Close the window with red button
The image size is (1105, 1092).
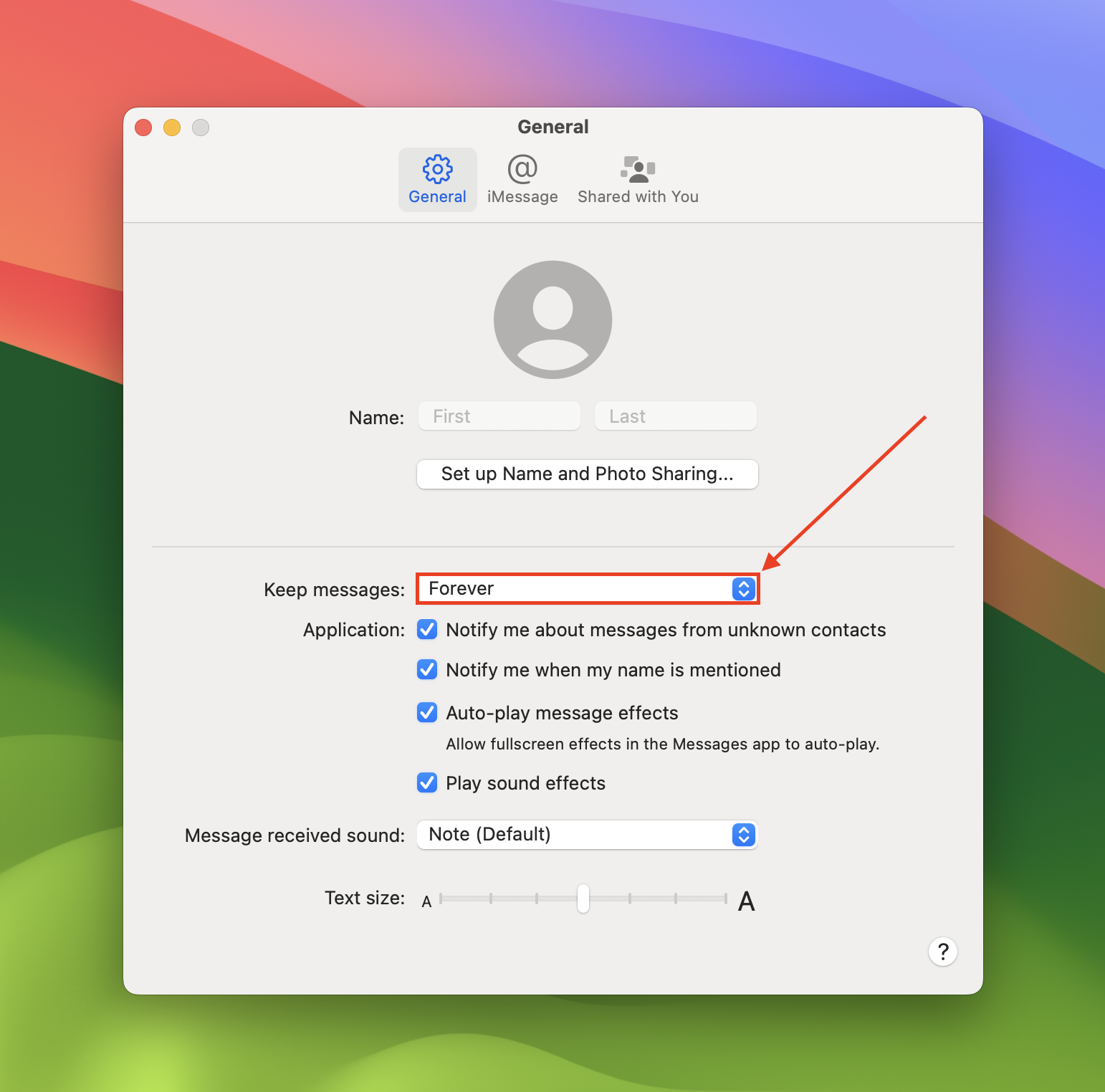click(x=143, y=128)
